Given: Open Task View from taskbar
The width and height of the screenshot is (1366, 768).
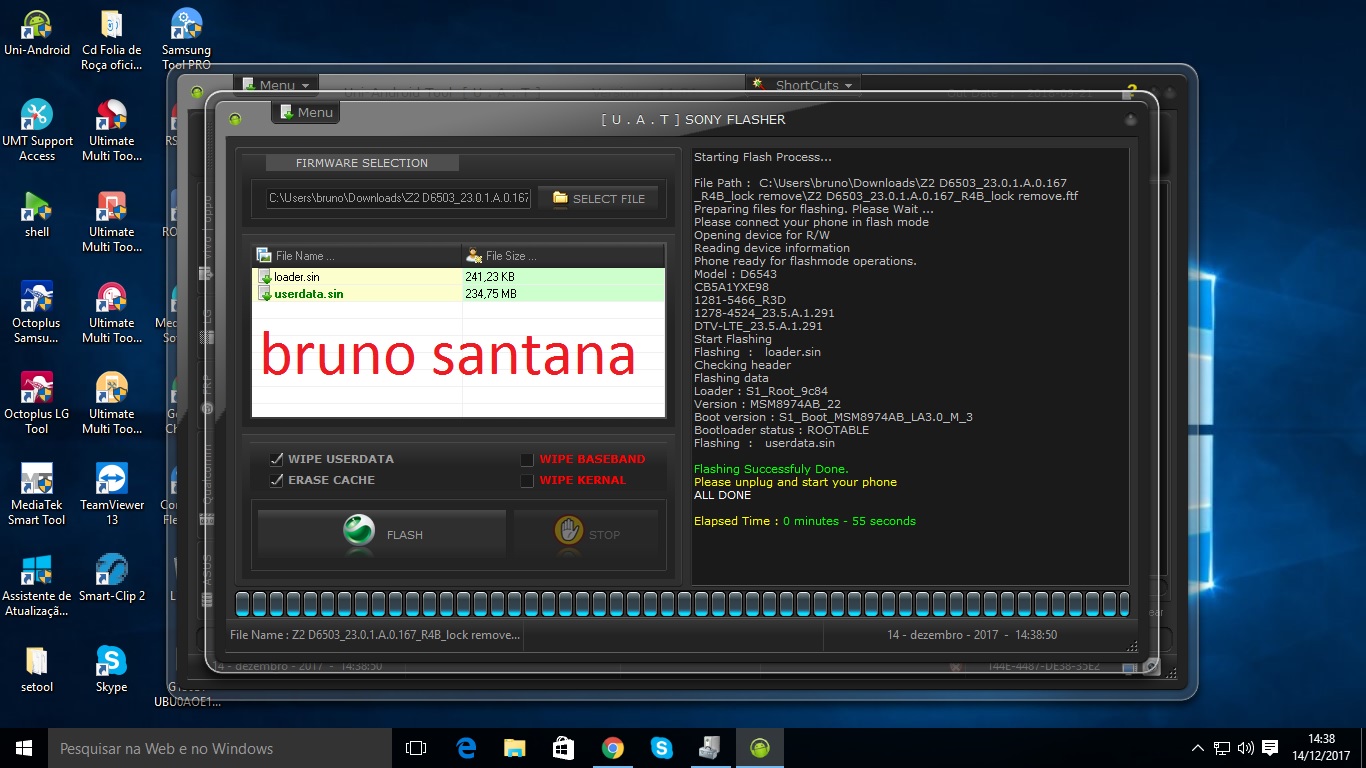Looking at the screenshot, I should (416, 748).
